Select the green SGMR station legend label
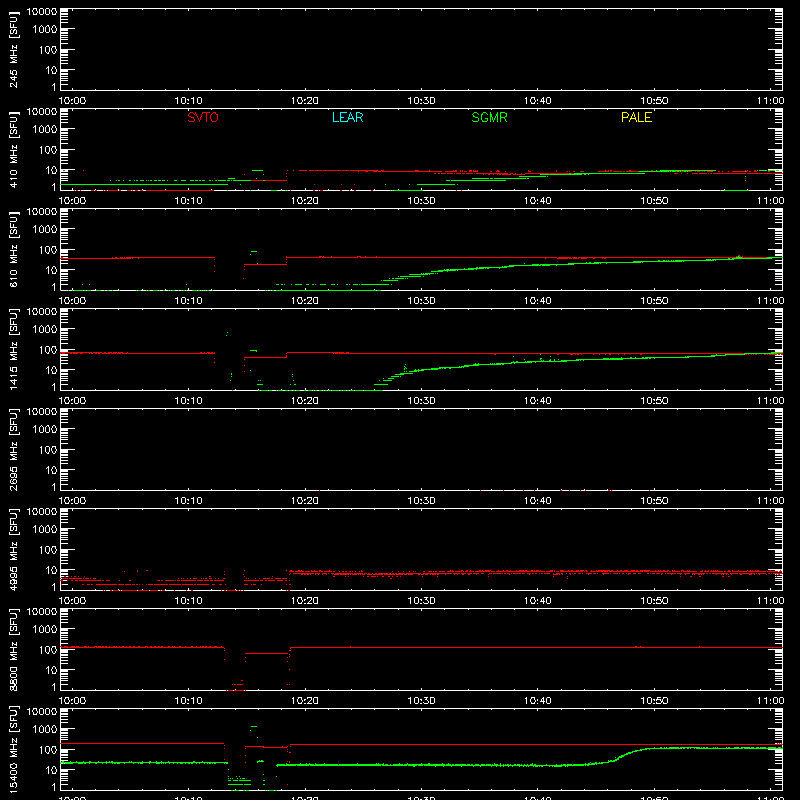Screen dimensions: 800x800 (489, 117)
